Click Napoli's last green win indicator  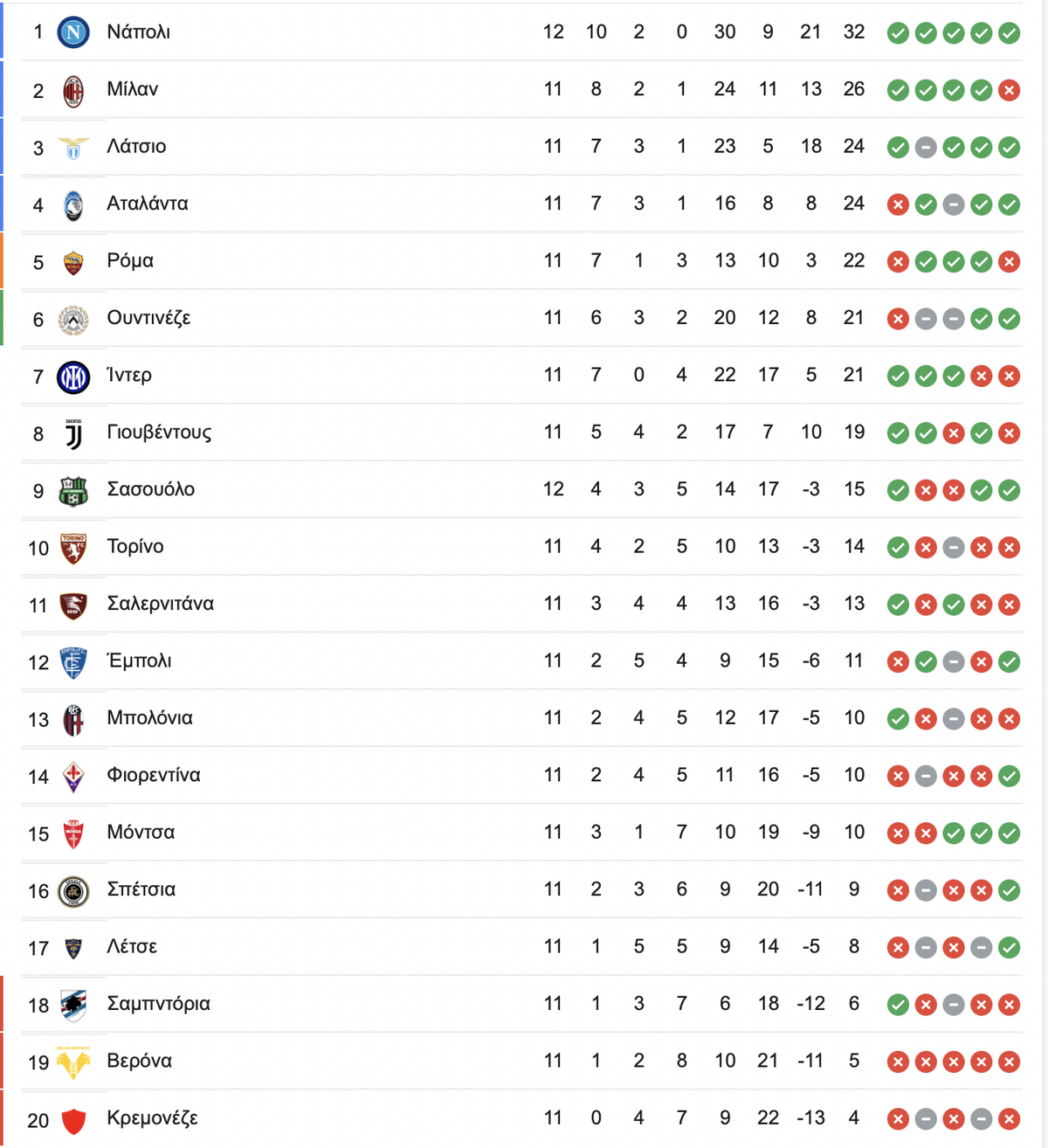coord(1010,33)
